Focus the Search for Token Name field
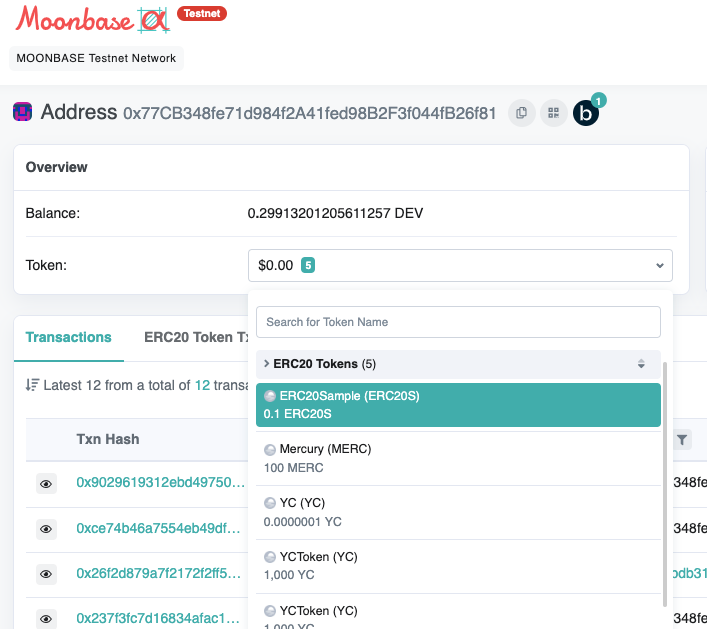The height and width of the screenshot is (629, 707). [458, 322]
